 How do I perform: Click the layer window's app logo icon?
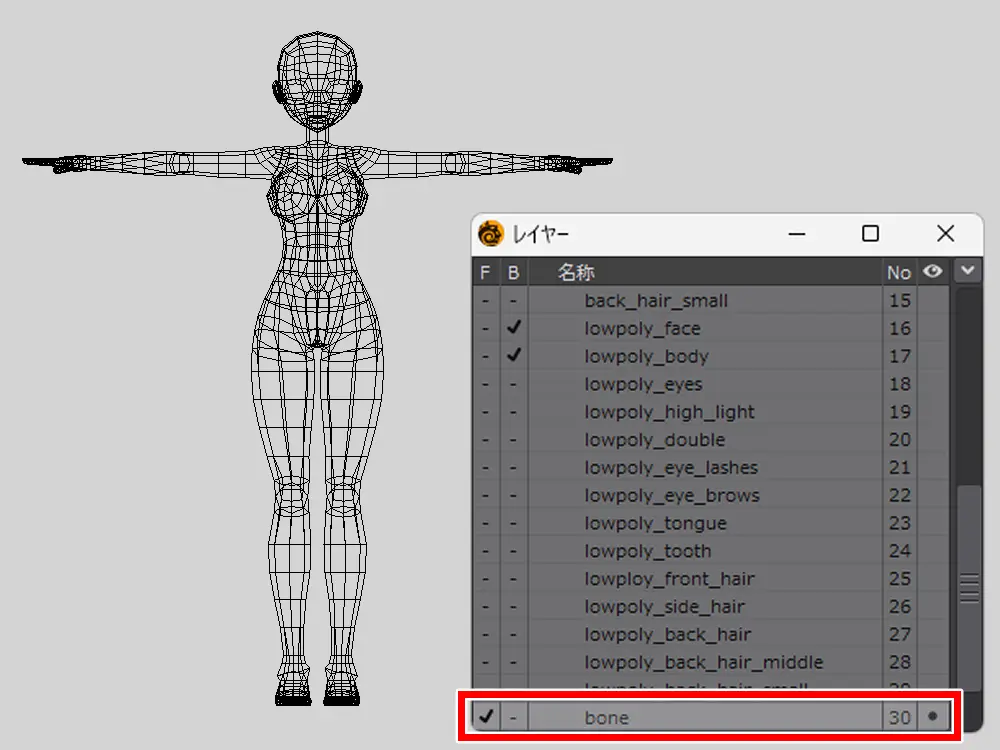pyautogui.click(x=491, y=234)
